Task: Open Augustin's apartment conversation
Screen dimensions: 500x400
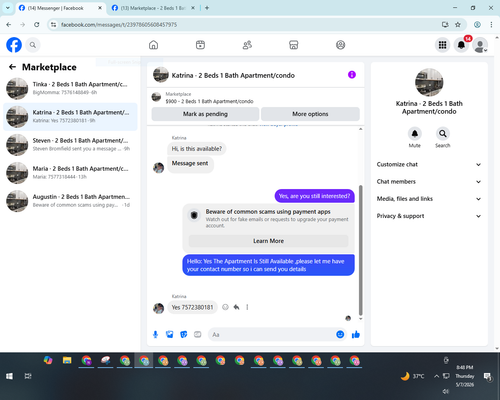Action: pyautogui.click(x=70, y=201)
